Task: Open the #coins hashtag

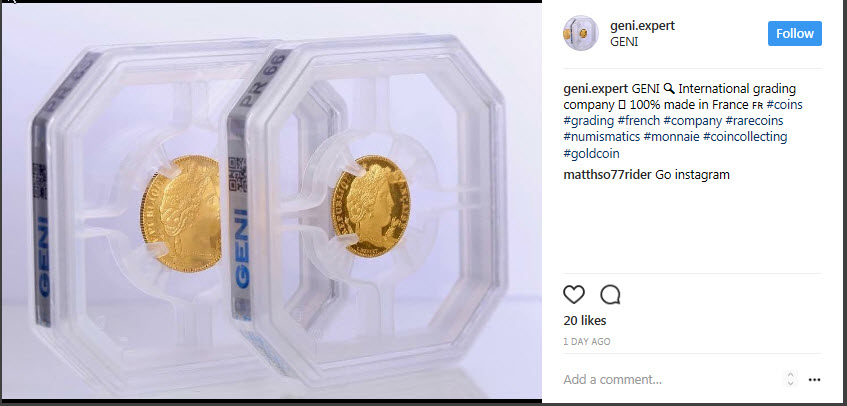Action: (x=785, y=104)
